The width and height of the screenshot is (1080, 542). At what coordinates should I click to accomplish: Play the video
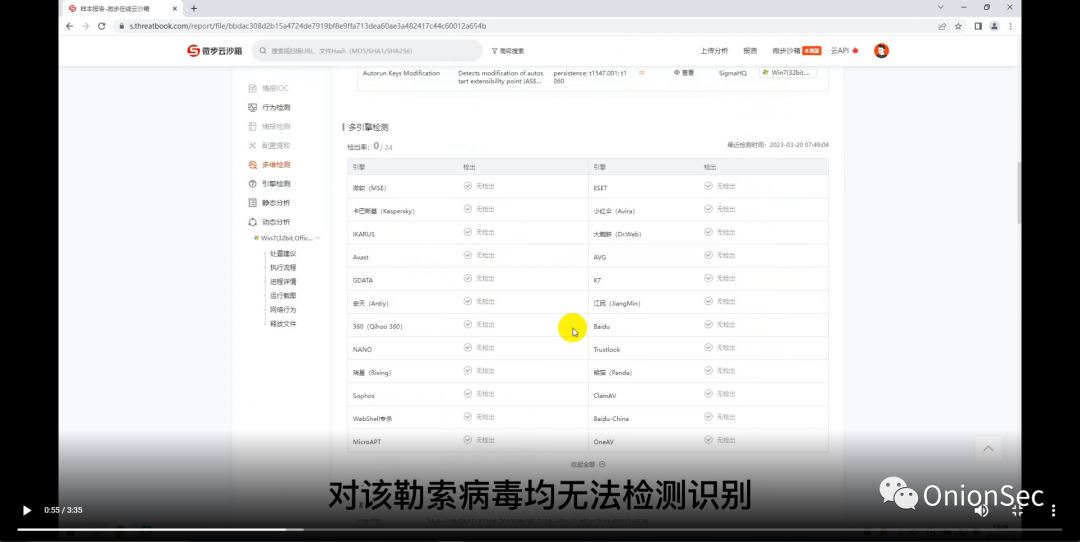tap(27, 510)
